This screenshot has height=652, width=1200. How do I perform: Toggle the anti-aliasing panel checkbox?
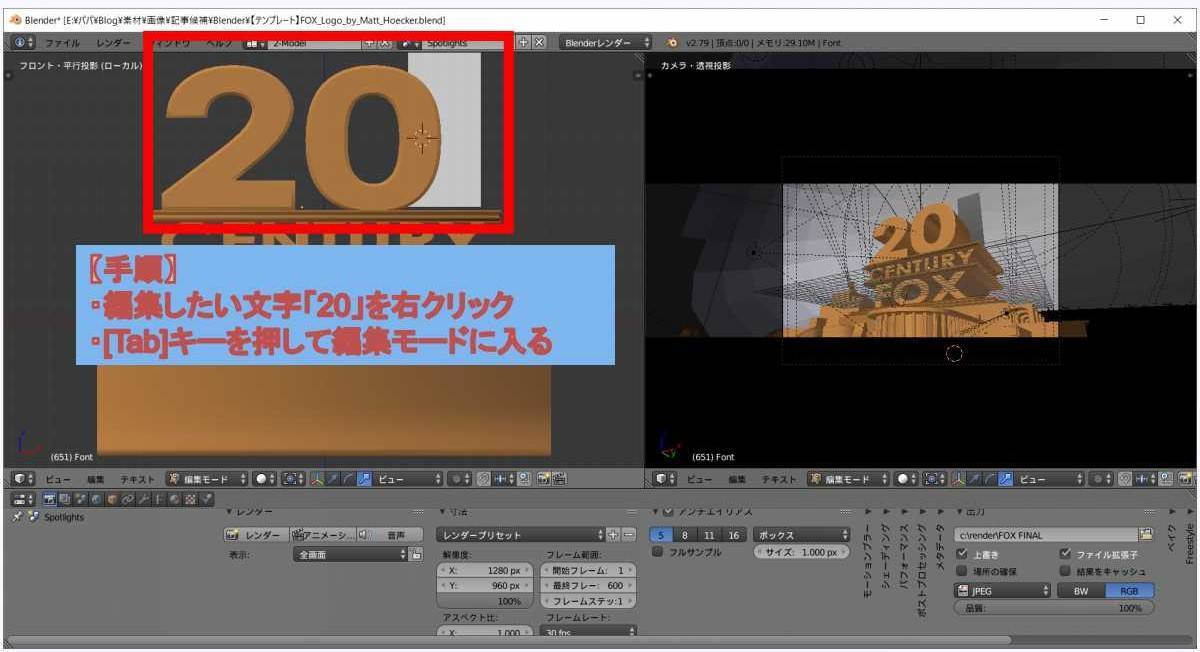(x=668, y=512)
